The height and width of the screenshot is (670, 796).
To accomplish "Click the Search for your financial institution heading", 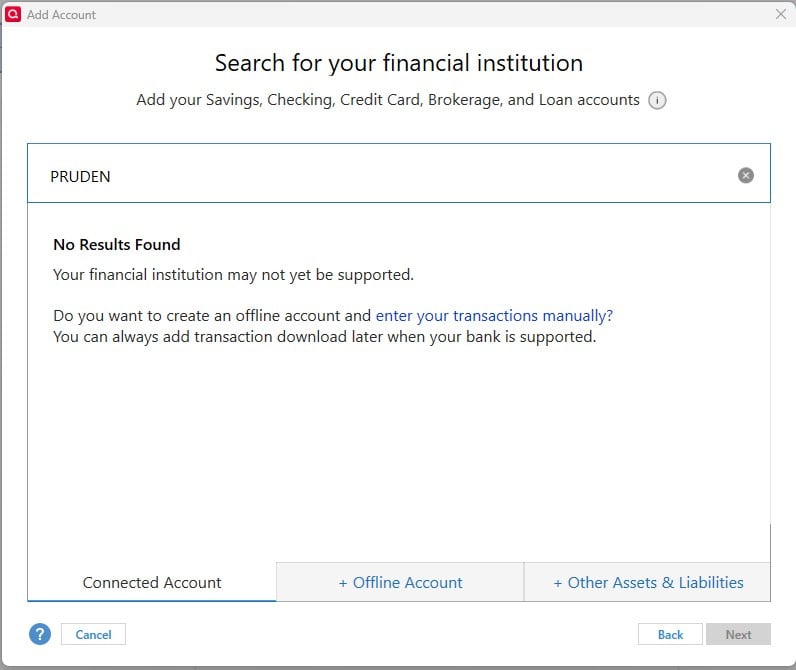I will click(x=399, y=63).
